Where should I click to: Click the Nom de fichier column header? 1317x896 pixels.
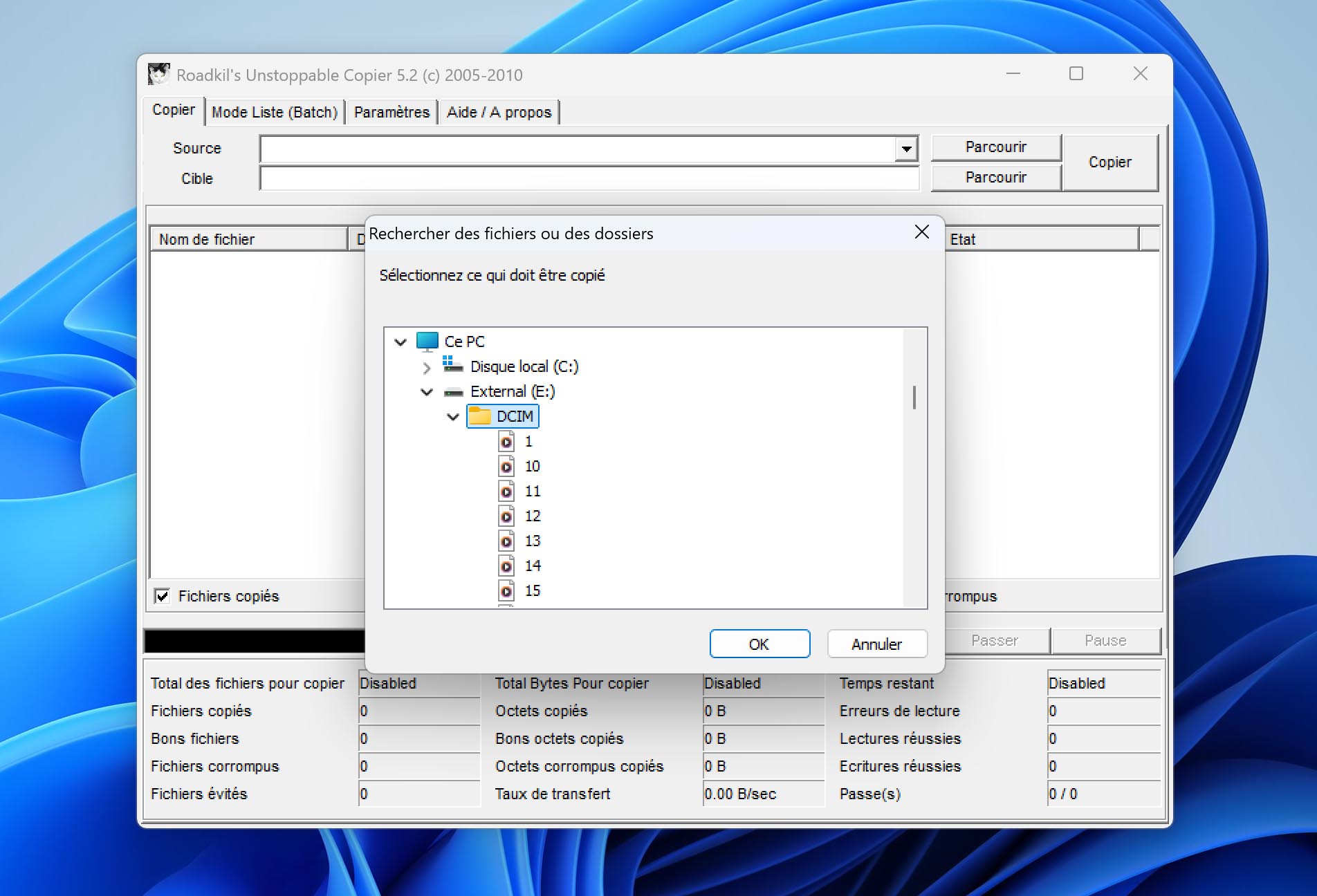(x=249, y=239)
